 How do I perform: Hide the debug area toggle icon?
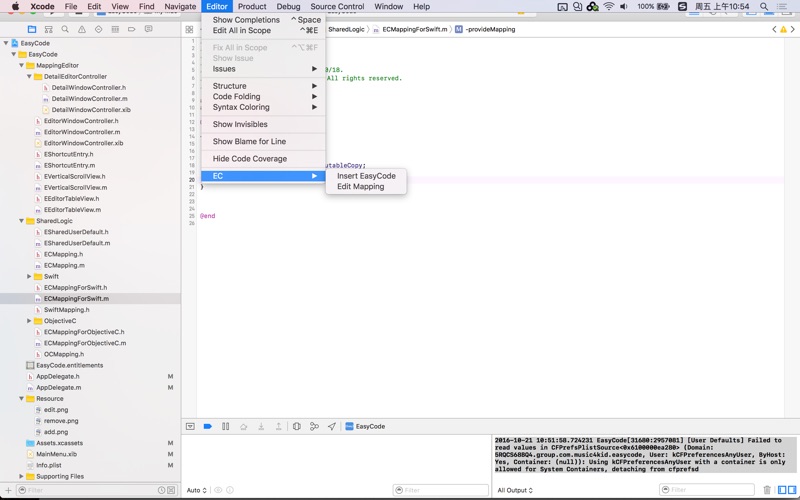(x=190, y=427)
